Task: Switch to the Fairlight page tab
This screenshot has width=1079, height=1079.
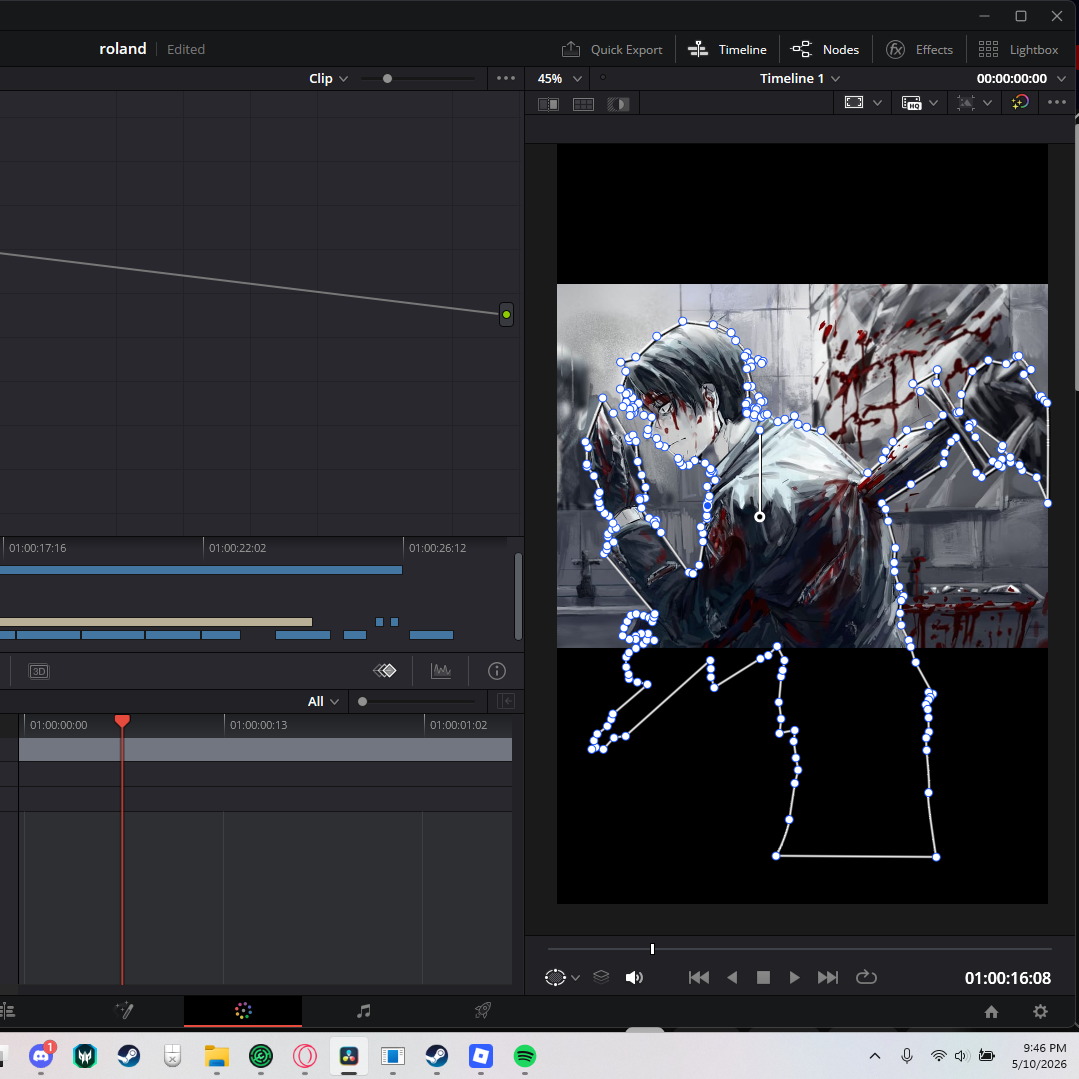Action: (363, 1010)
